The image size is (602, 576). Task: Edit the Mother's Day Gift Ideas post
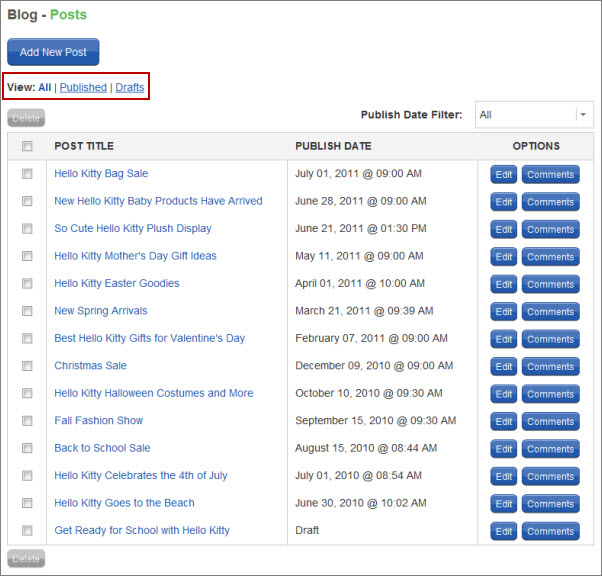[x=504, y=257]
